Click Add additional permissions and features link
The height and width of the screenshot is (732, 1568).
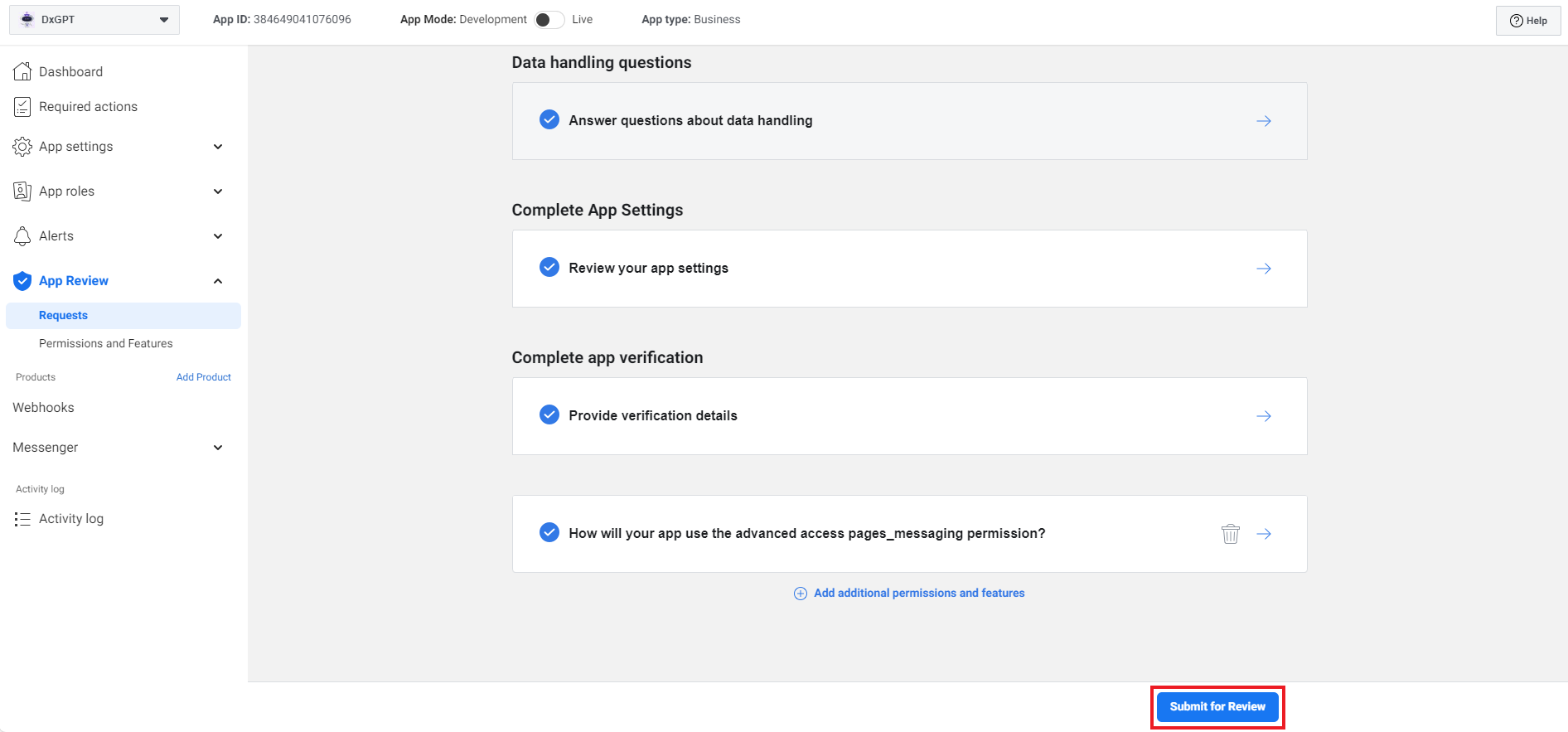point(918,593)
